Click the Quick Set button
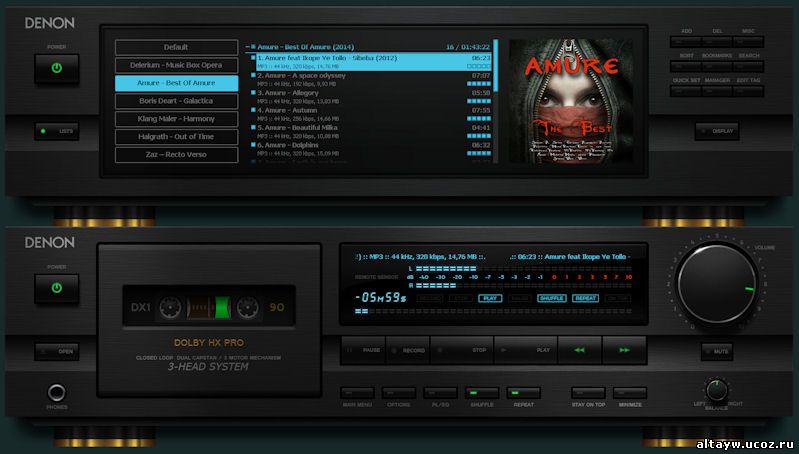The width and height of the screenshot is (799, 454). 686,91
